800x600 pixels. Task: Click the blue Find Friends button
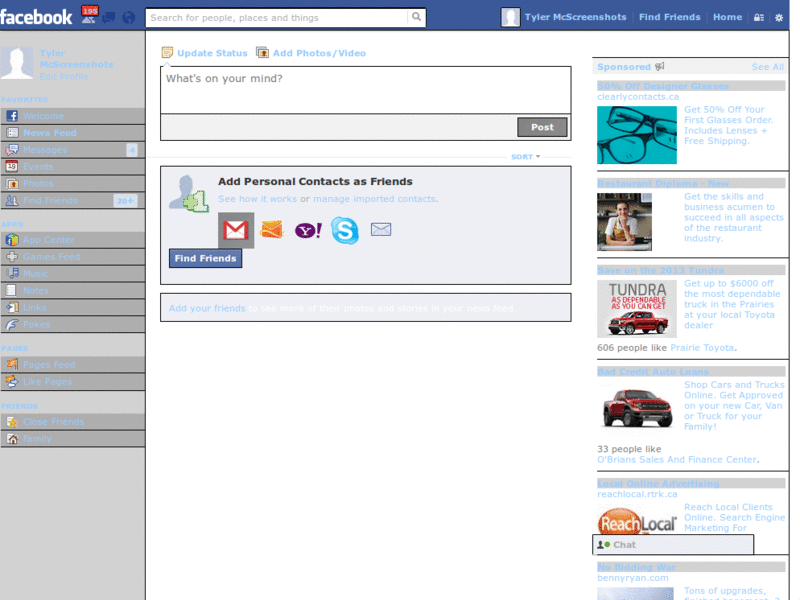pos(206,258)
